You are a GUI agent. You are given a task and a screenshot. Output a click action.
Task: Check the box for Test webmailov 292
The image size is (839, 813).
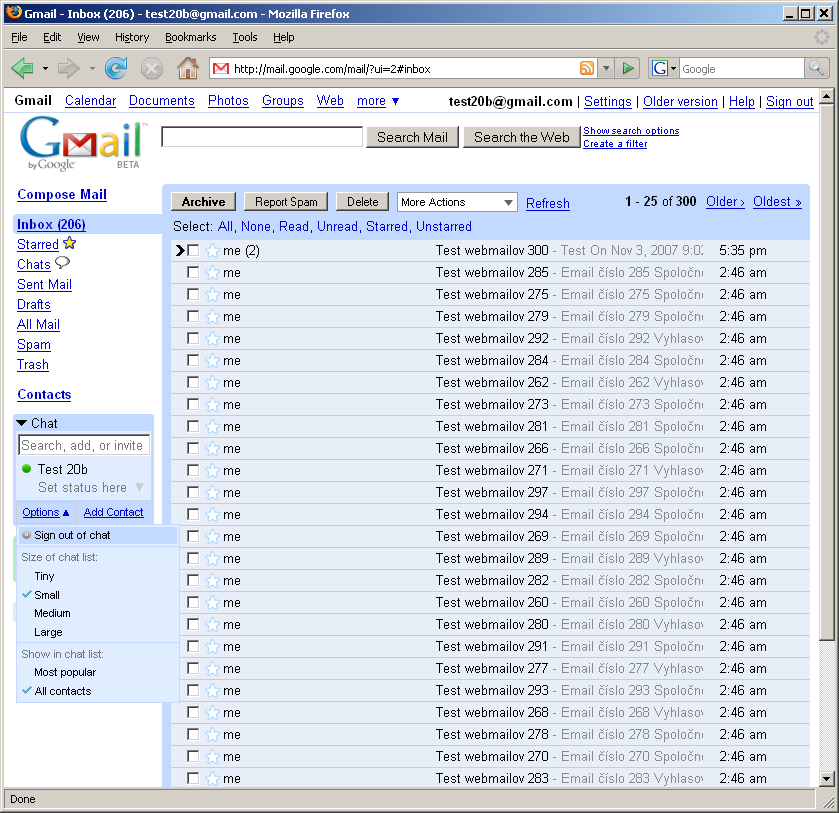193,338
